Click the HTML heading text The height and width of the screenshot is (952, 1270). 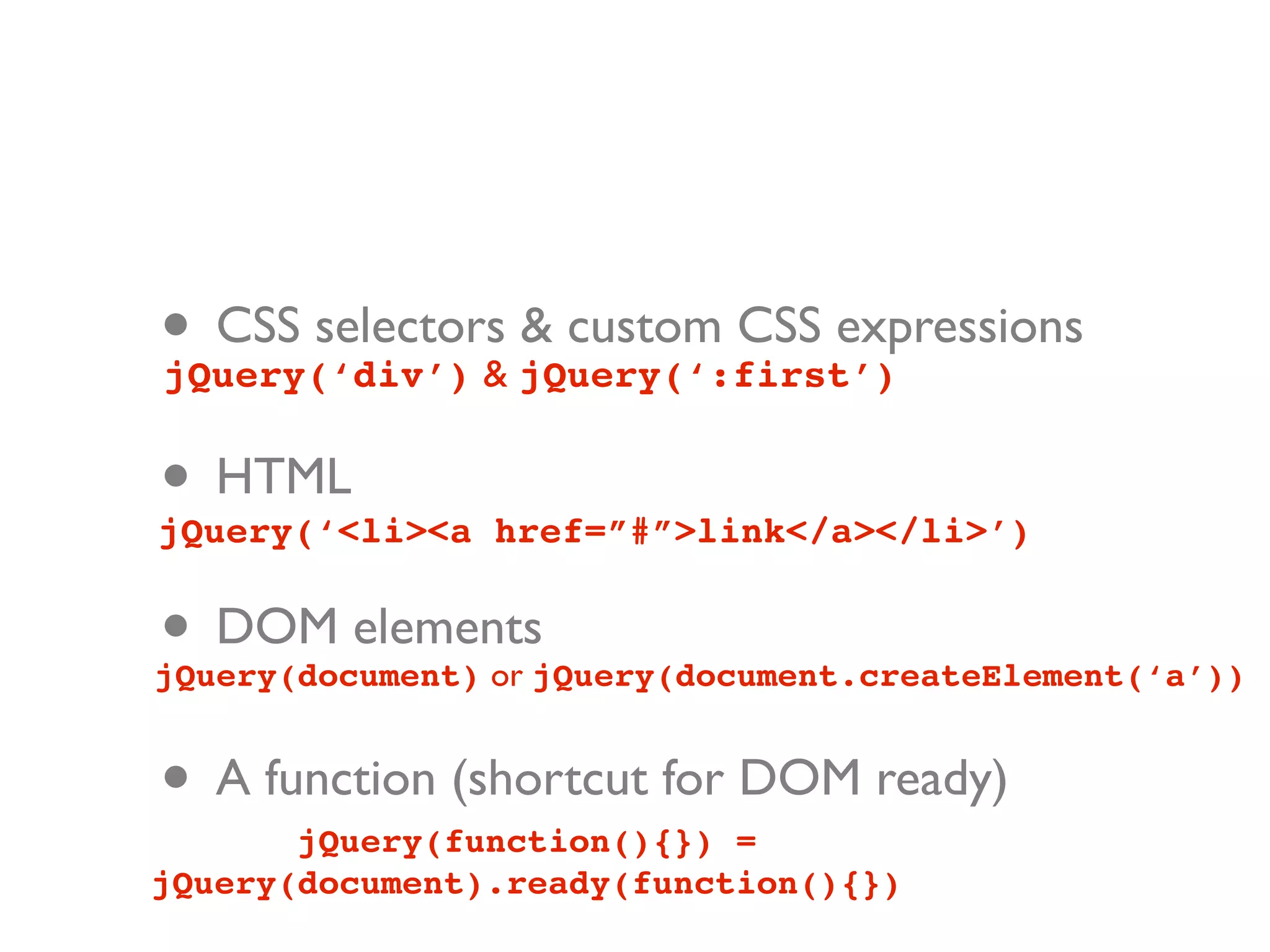[284, 477]
